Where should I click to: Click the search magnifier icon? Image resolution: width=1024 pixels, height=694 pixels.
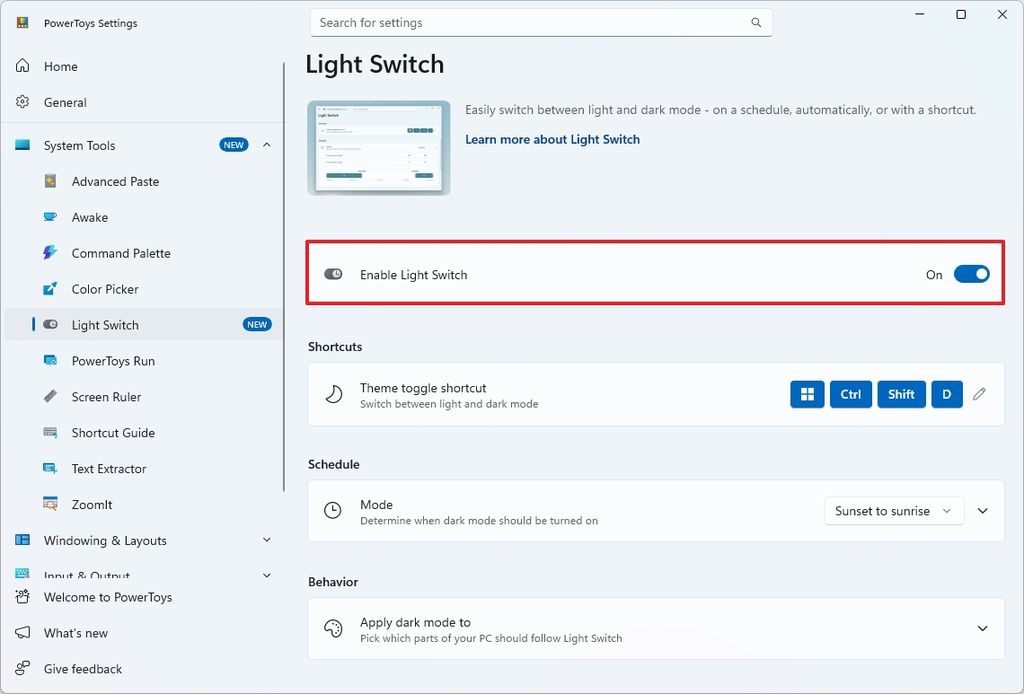pyautogui.click(x=756, y=23)
